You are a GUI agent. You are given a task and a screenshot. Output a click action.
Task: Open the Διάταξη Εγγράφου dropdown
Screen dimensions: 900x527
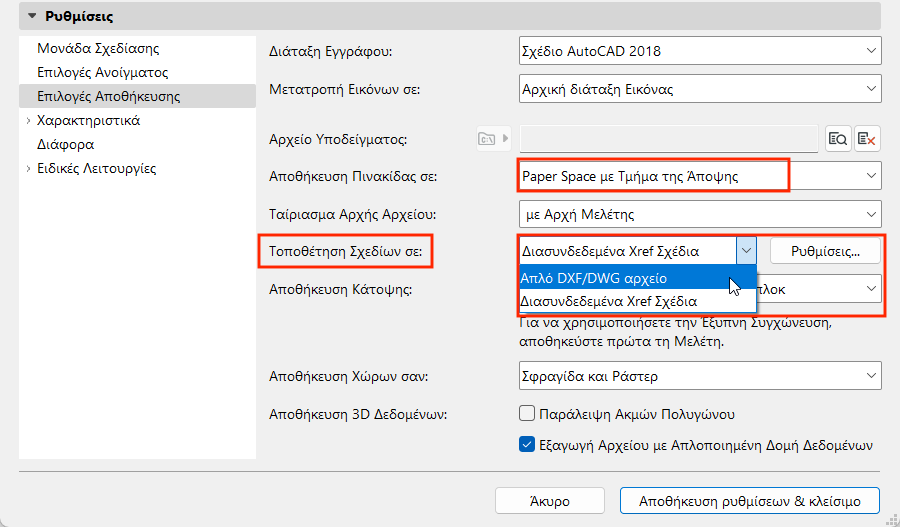(700, 51)
